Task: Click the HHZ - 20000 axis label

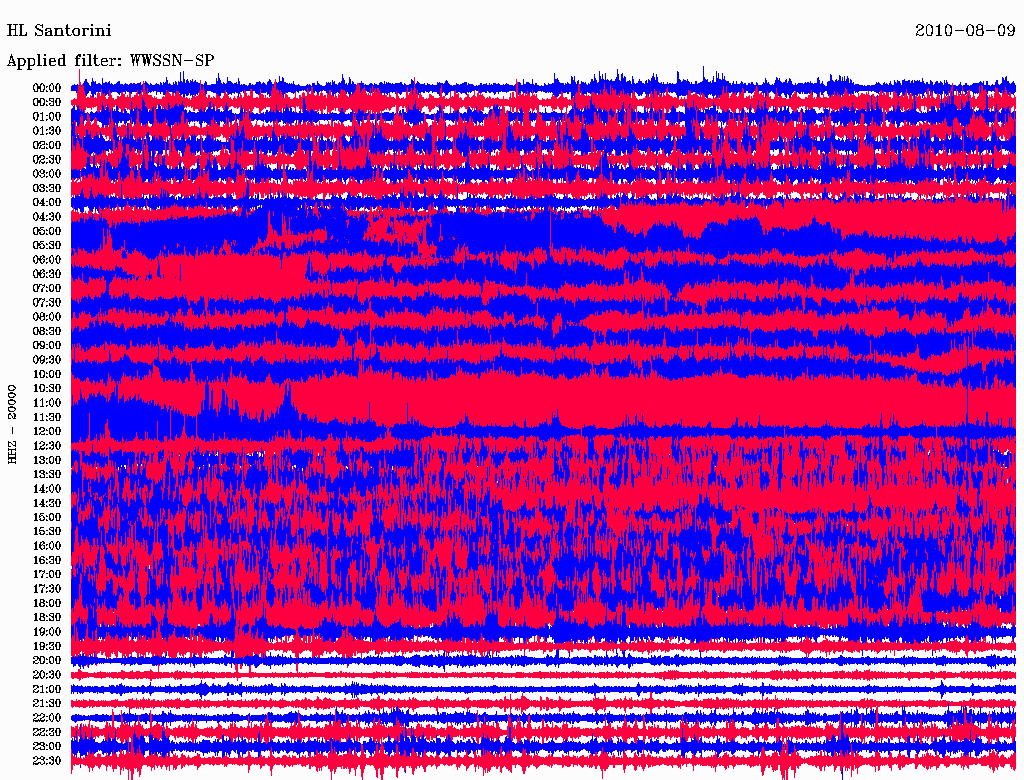Action: click(12, 424)
